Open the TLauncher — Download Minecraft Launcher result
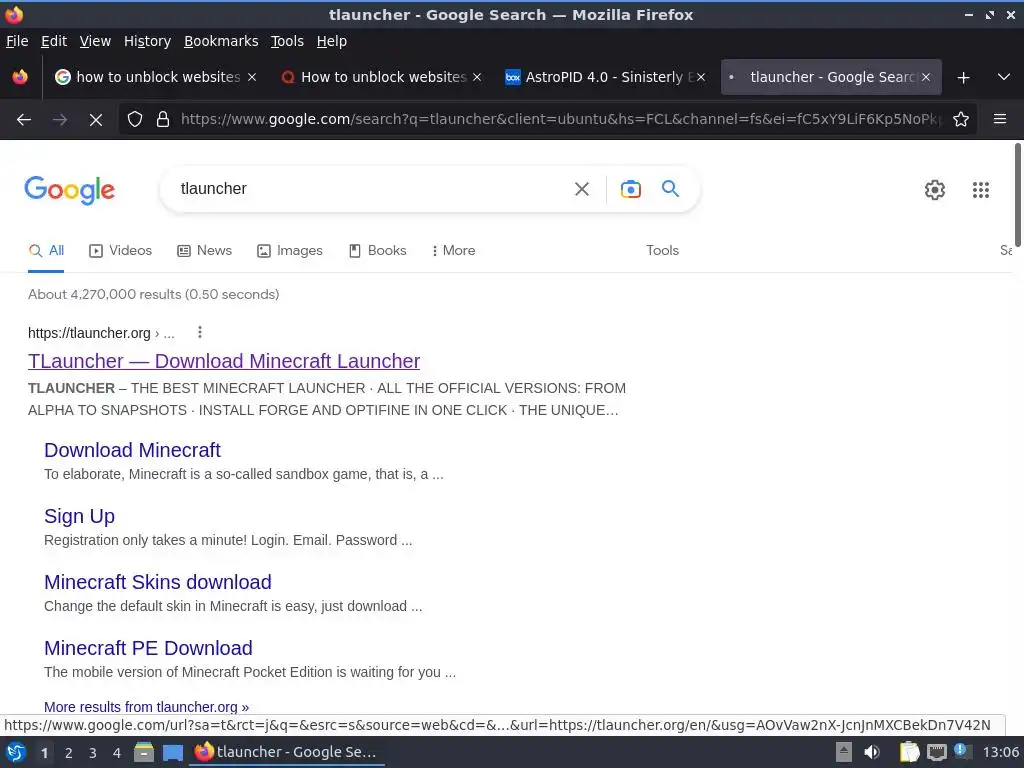 point(224,361)
